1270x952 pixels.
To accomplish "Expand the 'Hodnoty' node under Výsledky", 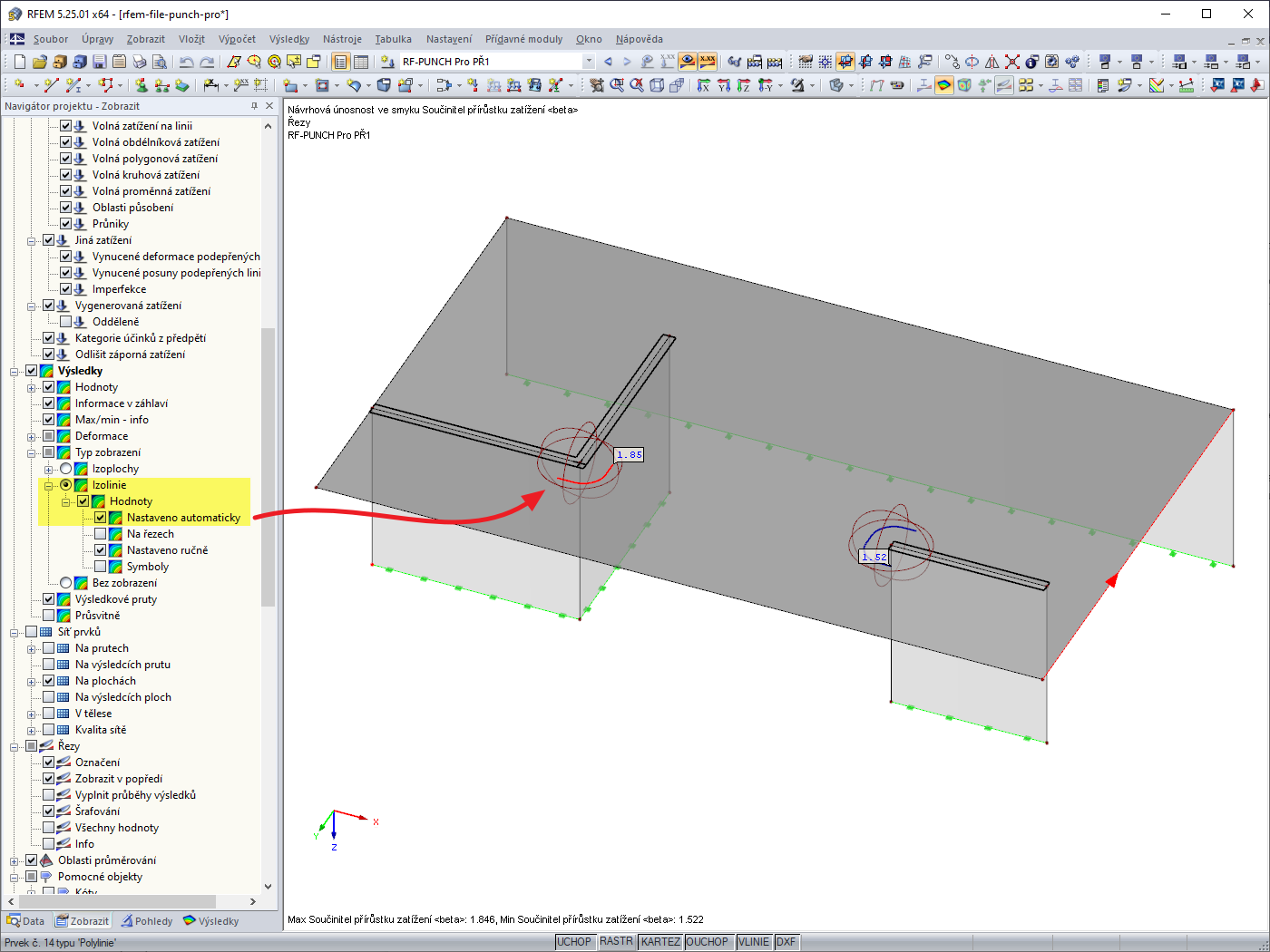I will (x=32, y=387).
